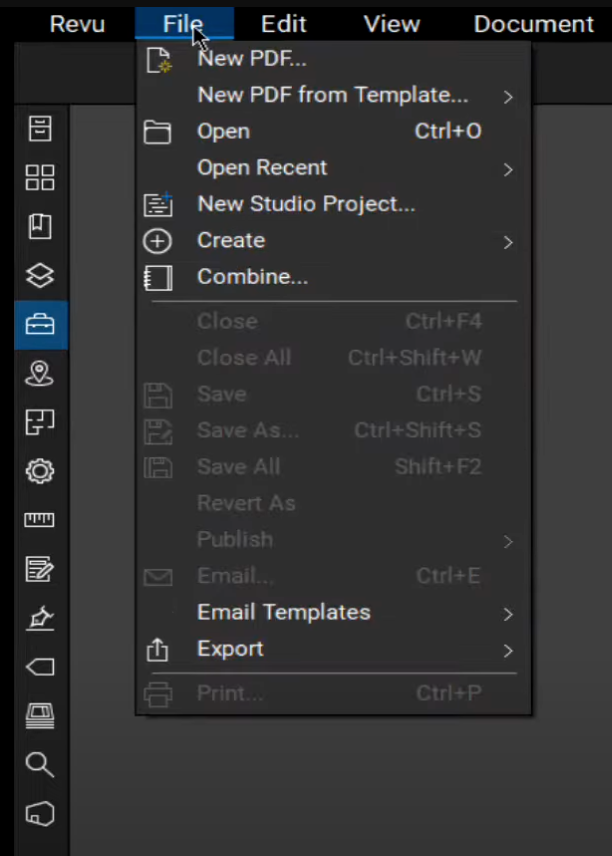Open the Tool Chest panel
The width and height of the screenshot is (612, 856).
point(40,325)
